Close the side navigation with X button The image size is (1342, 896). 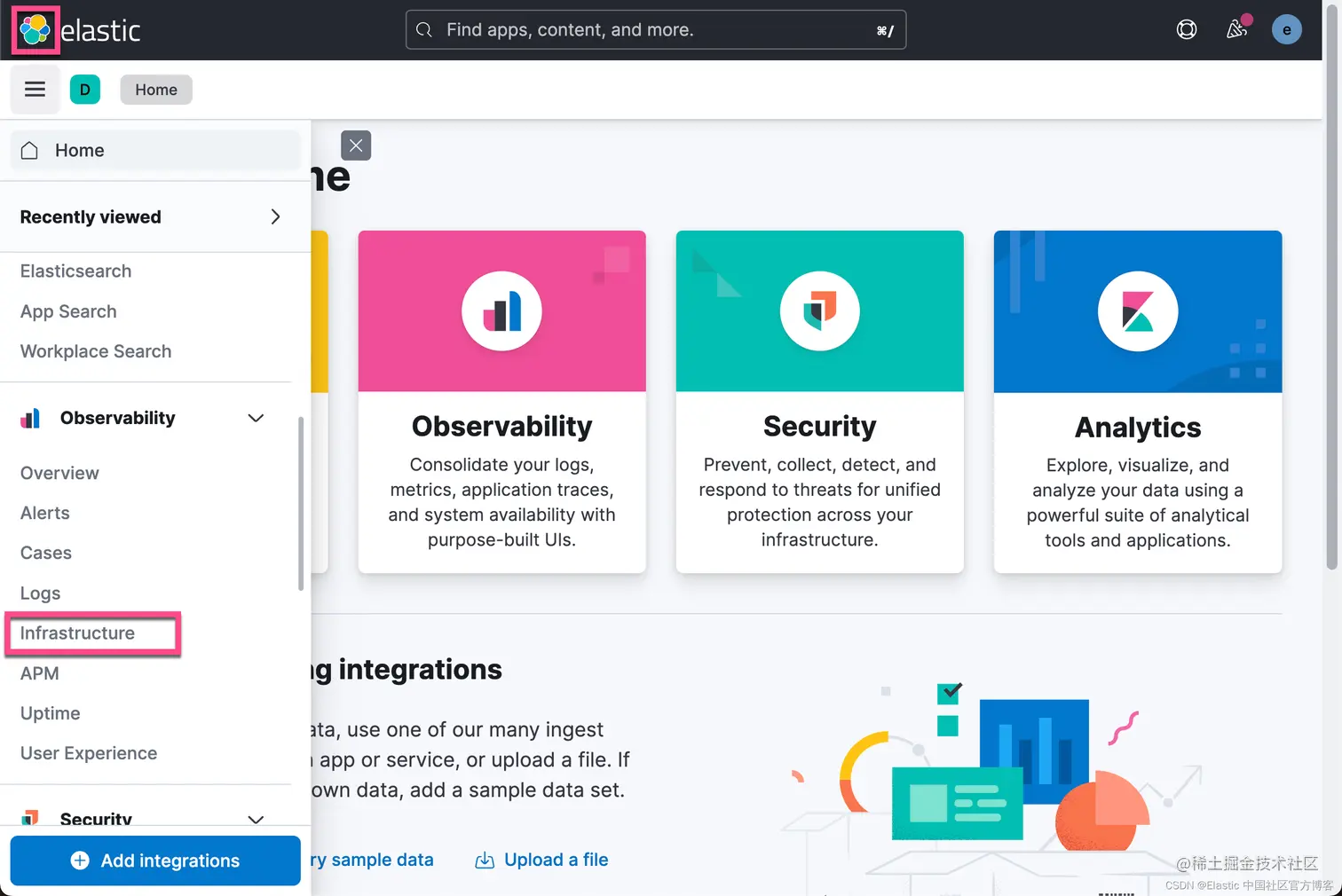[x=356, y=145]
